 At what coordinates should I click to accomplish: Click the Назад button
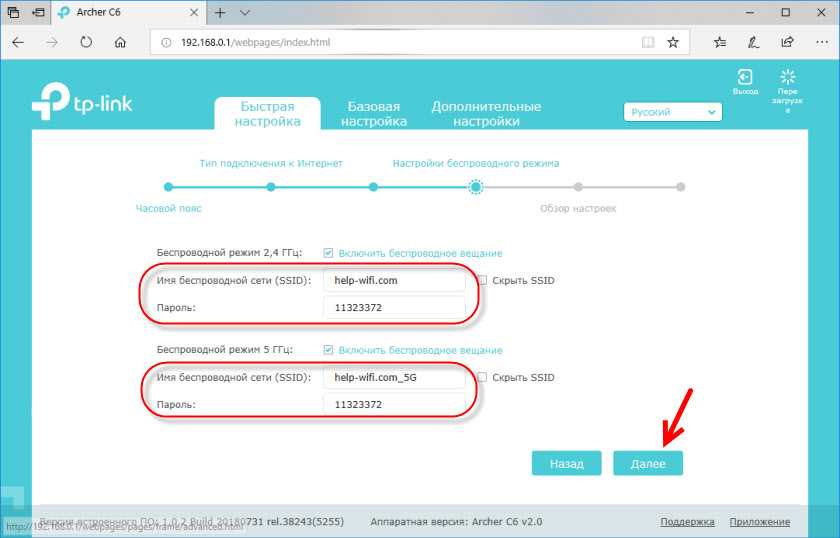click(x=566, y=464)
